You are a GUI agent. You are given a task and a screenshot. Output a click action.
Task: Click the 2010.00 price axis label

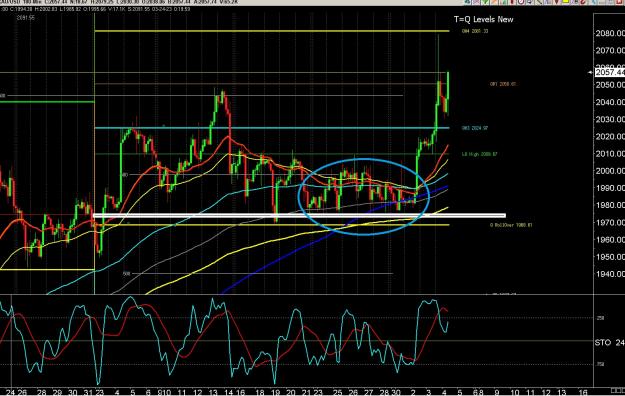610,154
